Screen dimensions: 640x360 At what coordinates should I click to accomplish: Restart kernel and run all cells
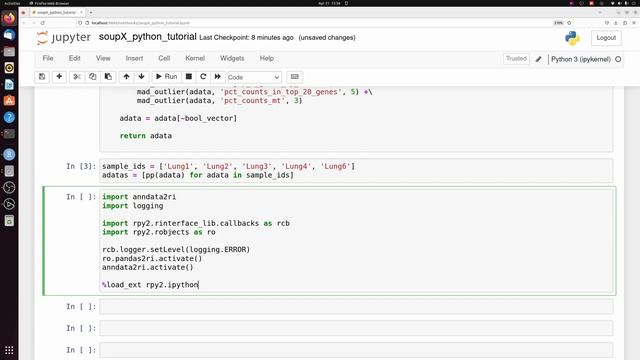tap(218, 77)
